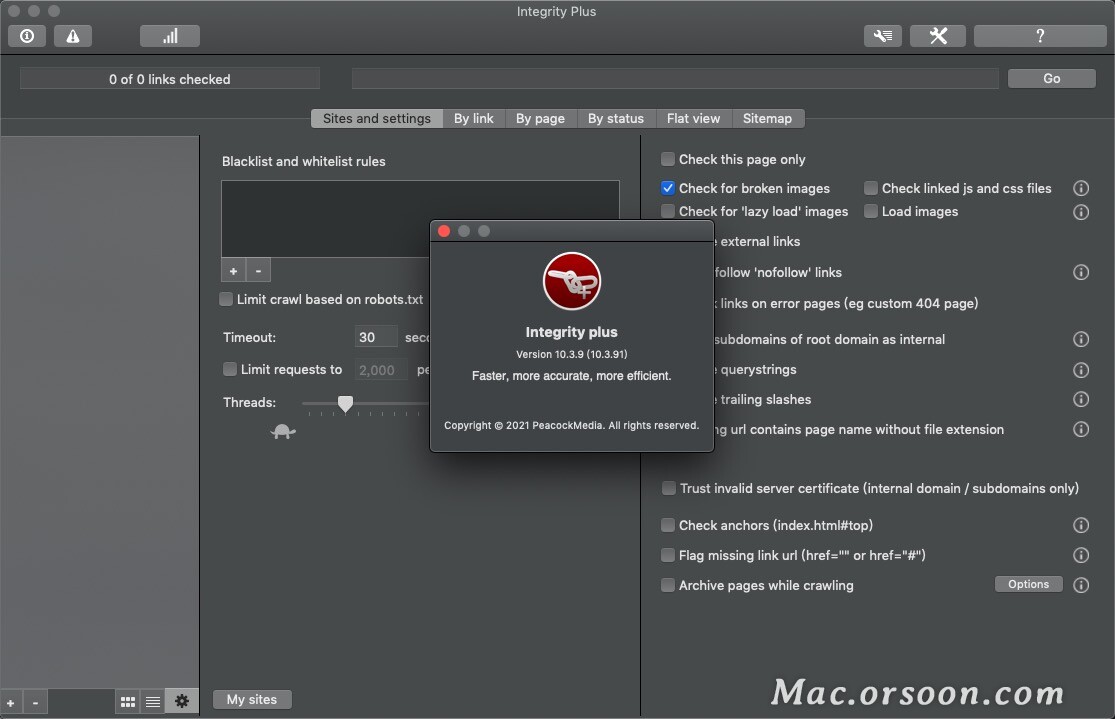This screenshot has height=719, width=1115.
Task: Enable Check for 'lazy load' images
Action: pyautogui.click(x=668, y=211)
